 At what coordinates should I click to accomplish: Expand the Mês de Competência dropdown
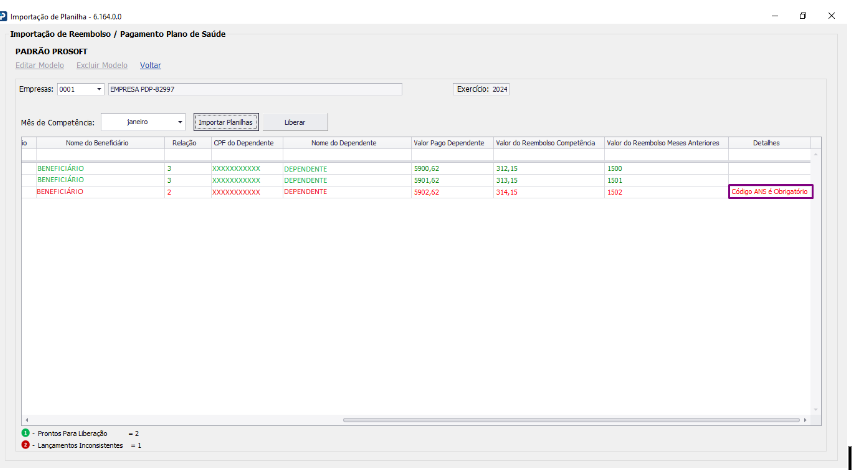pos(180,122)
